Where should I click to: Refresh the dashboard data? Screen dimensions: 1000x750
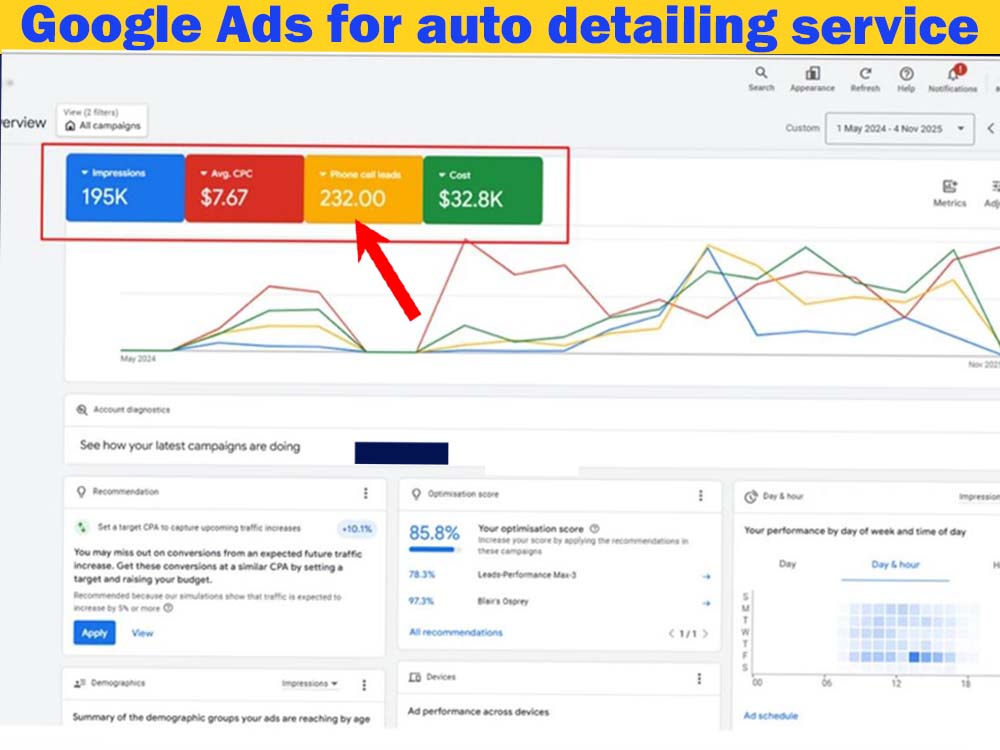tap(865, 79)
